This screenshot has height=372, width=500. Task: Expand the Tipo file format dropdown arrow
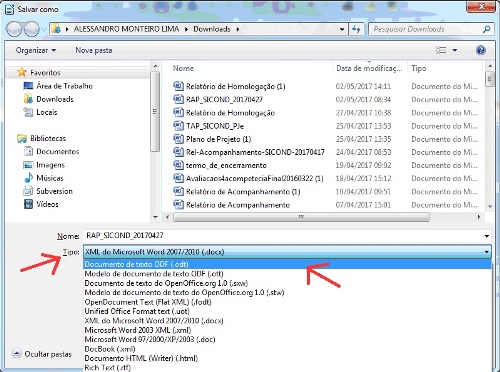(486, 252)
